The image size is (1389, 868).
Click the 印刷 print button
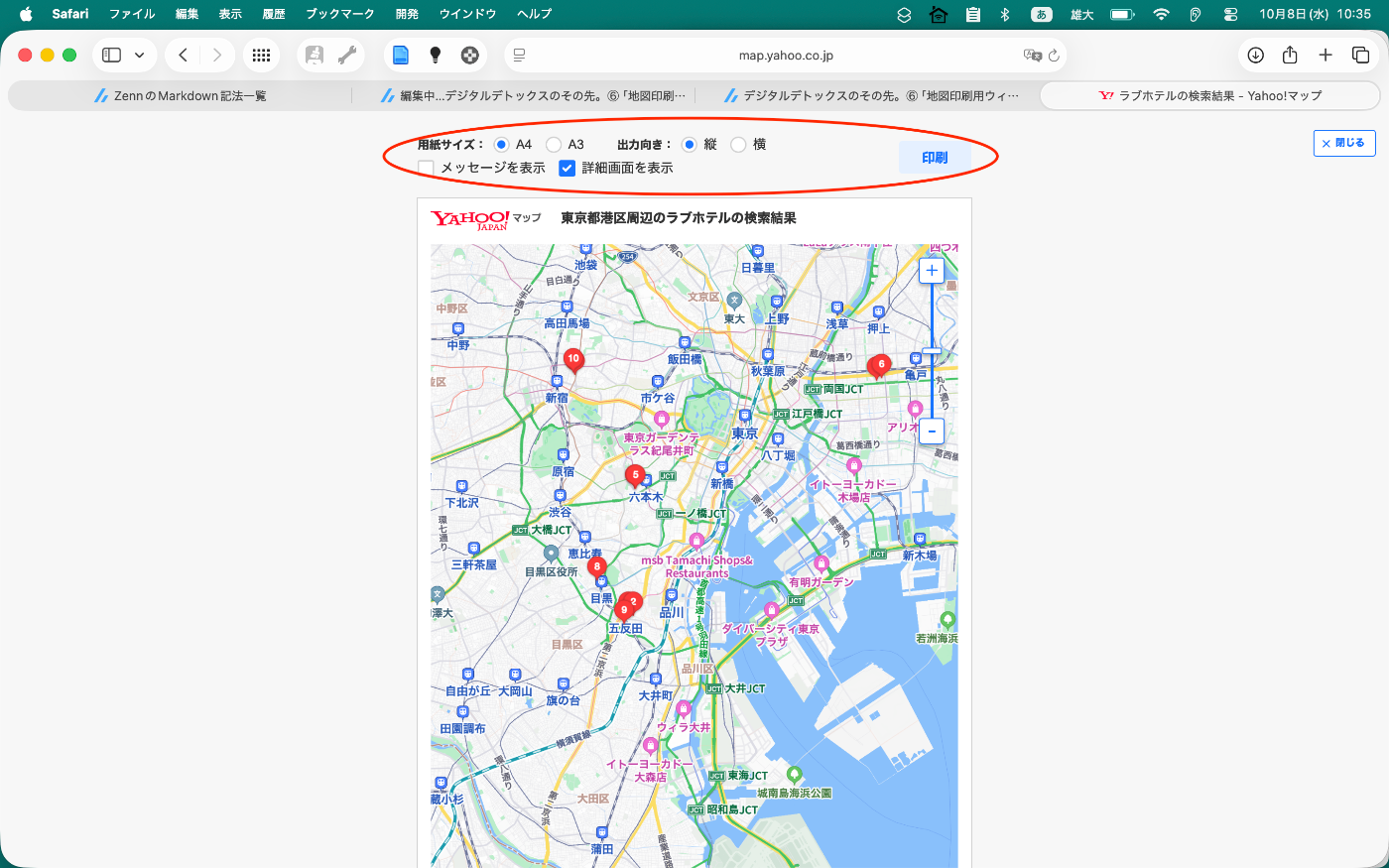point(935,158)
